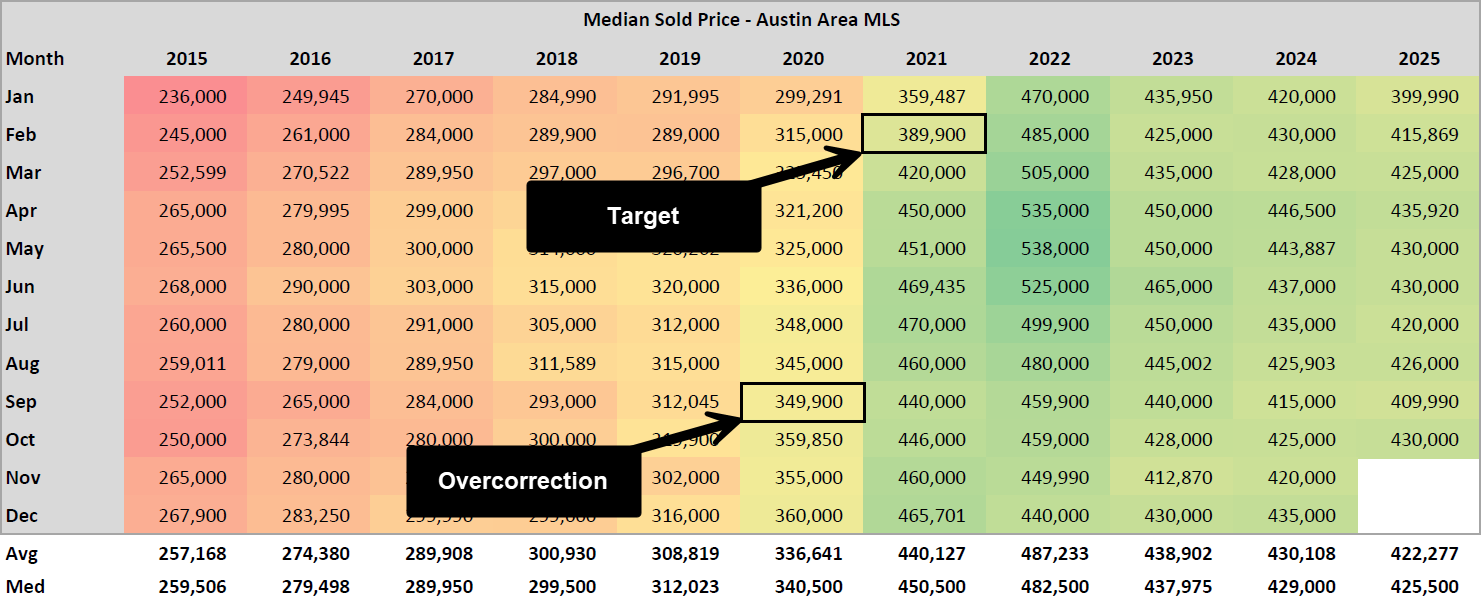
Task: Select the Jan 2015 cell 236,000
Action: coord(187,97)
